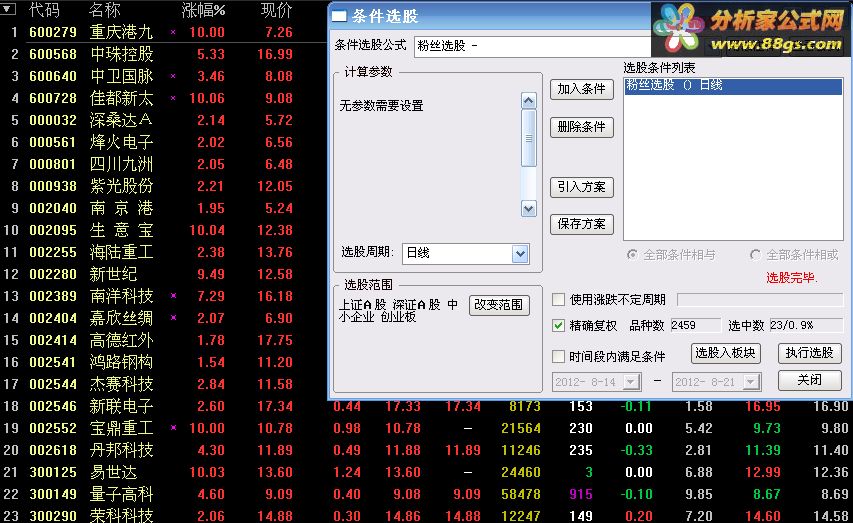Close the dialog with 关闭 button
The image size is (853, 523).
coord(809,380)
